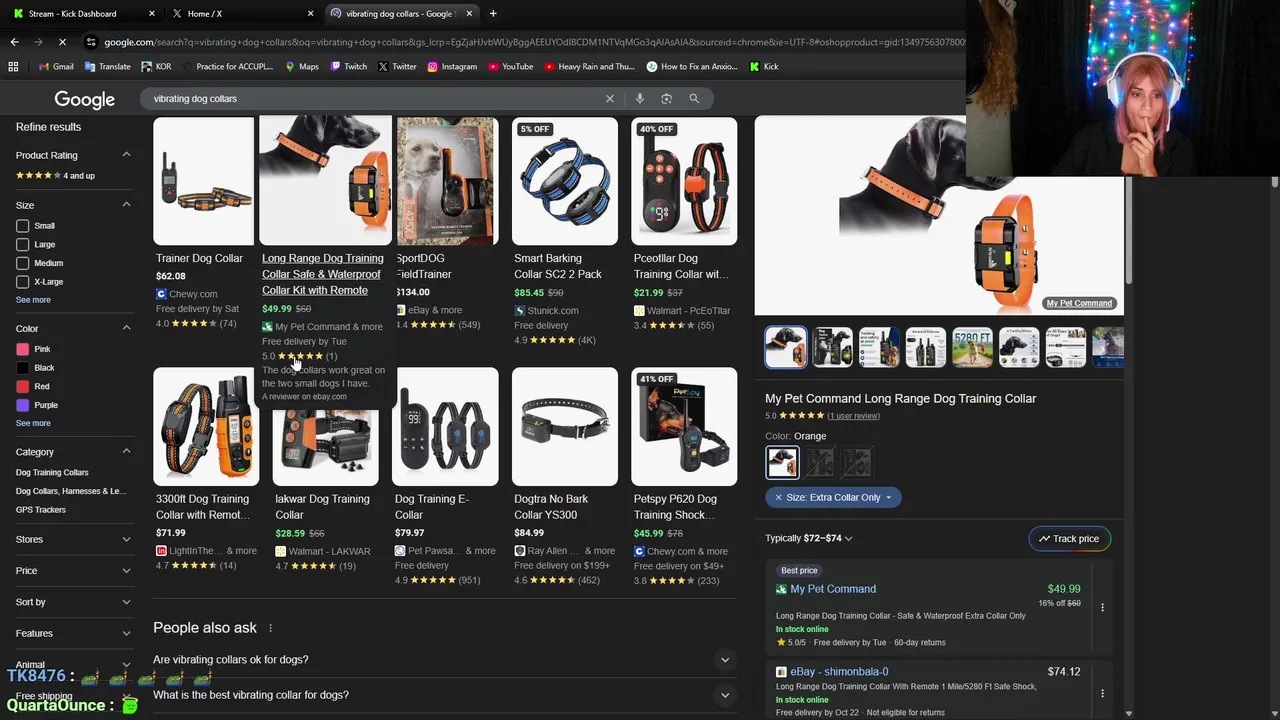Select Pink color filter
1280x720 pixels.
pos(22,349)
